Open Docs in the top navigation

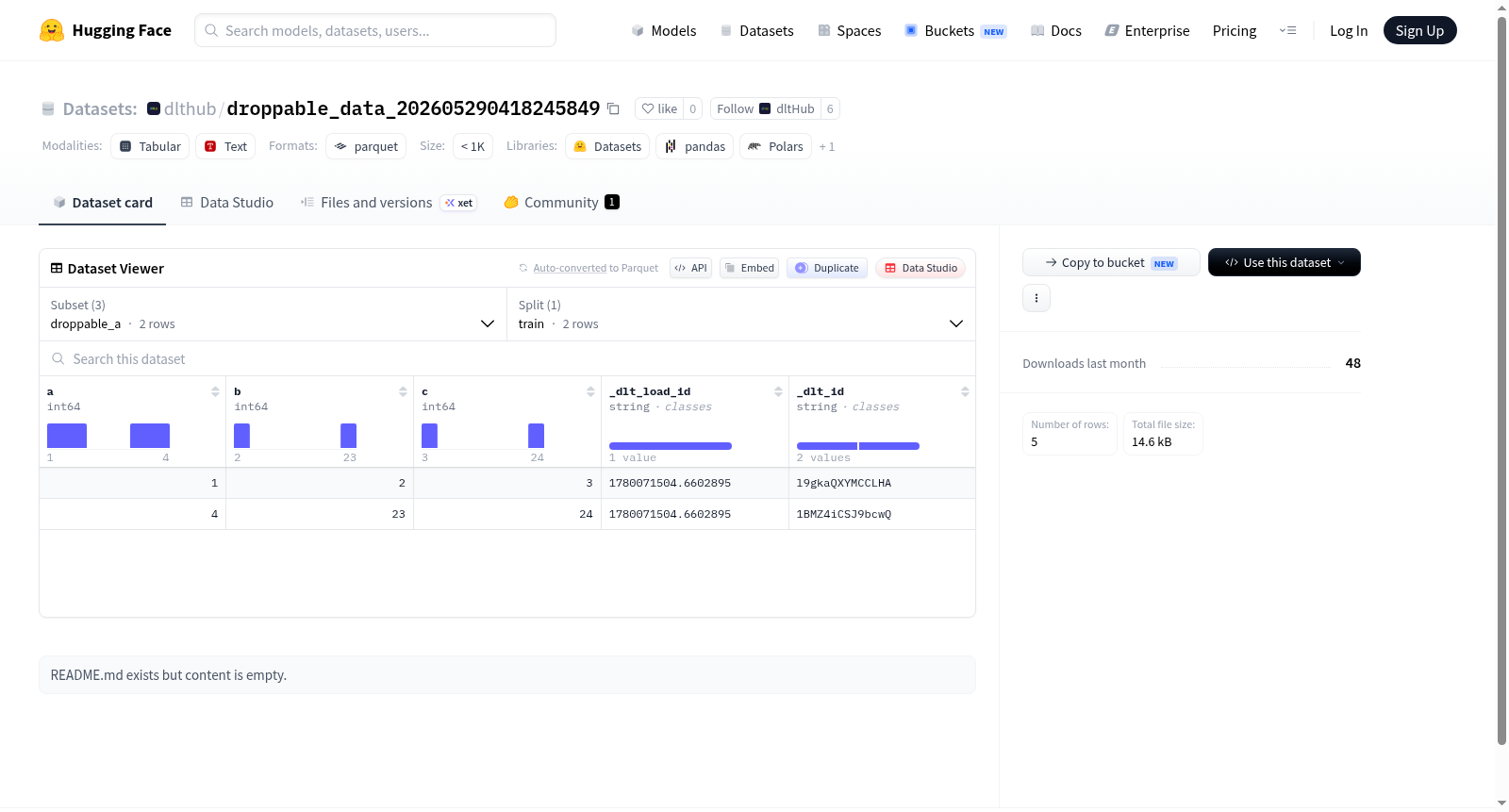click(x=1056, y=30)
